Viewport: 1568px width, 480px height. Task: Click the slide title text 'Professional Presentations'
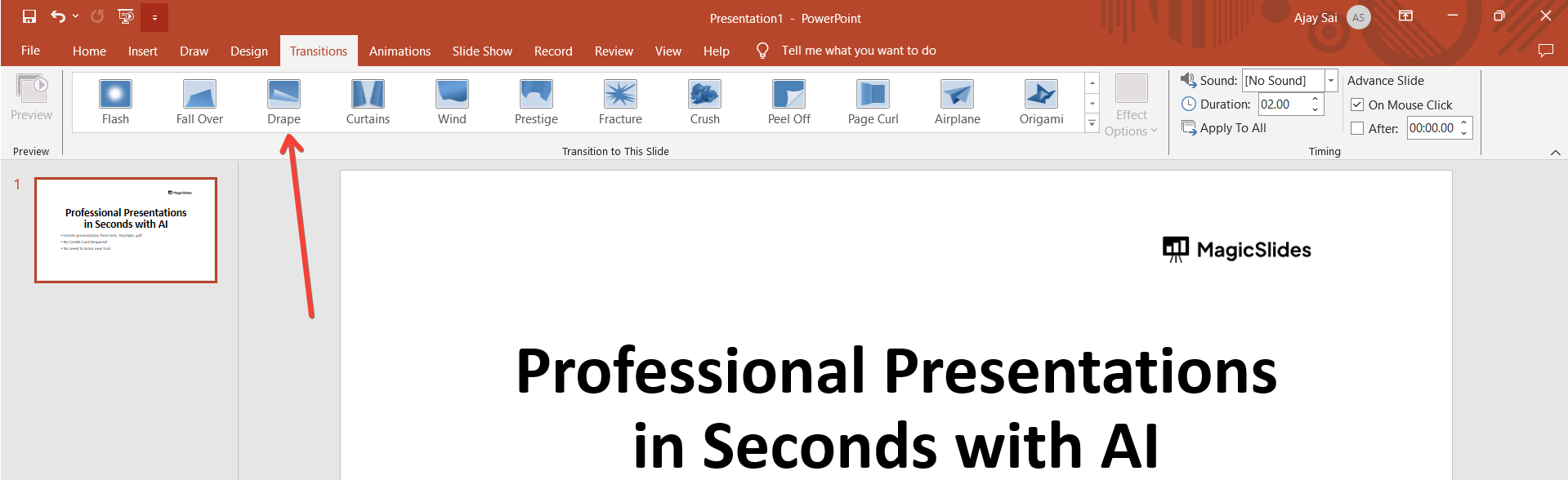(x=896, y=371)
